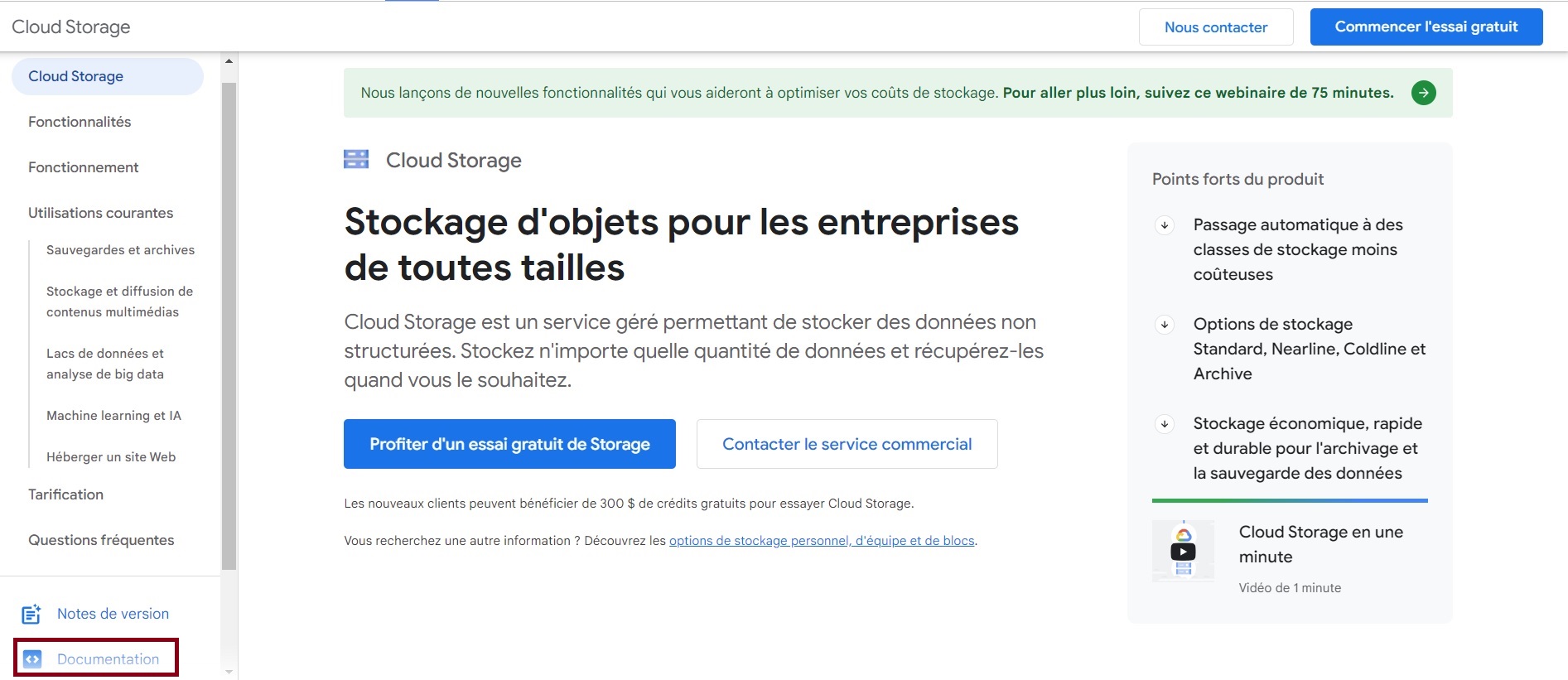Go to Fonctionnement in sidebar

(84, 167)
